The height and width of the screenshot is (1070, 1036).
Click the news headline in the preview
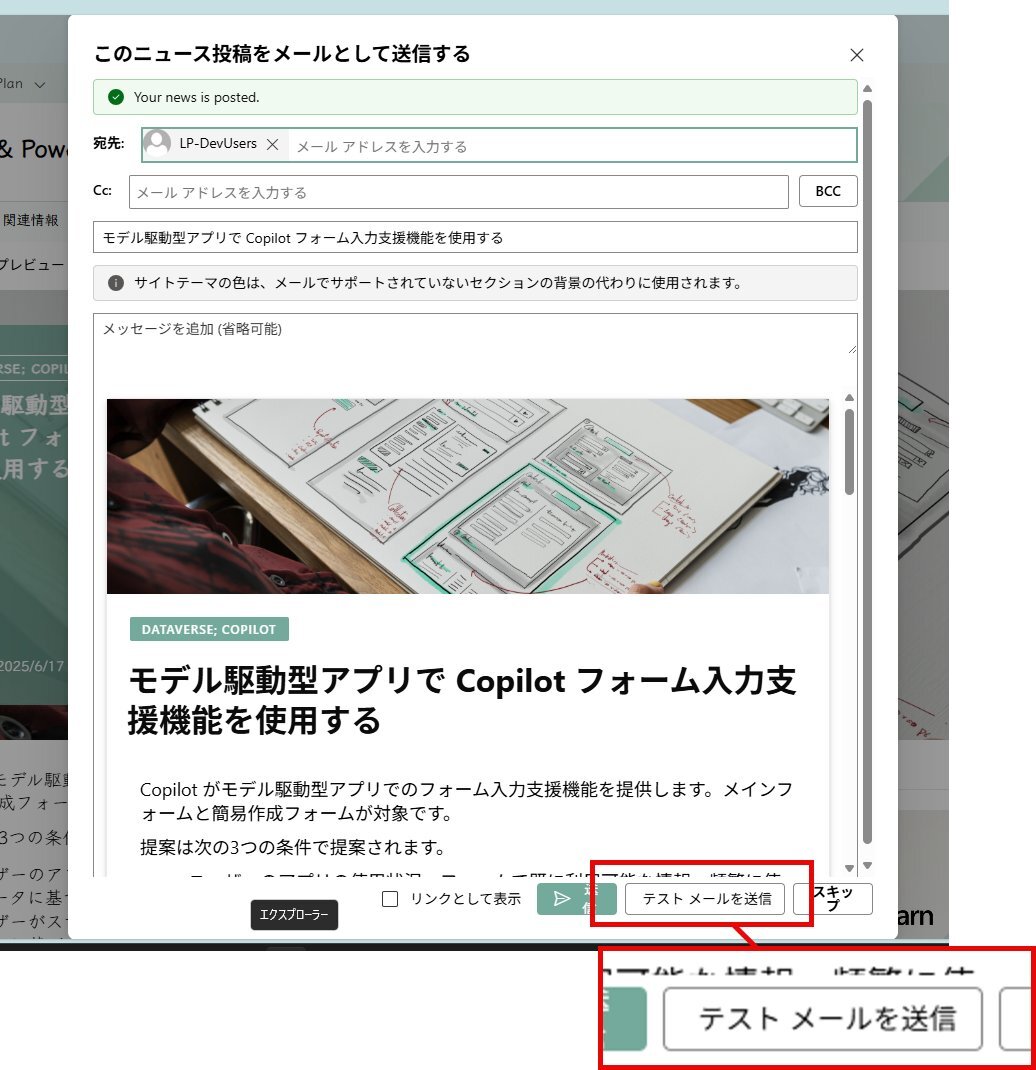[462, 700]
